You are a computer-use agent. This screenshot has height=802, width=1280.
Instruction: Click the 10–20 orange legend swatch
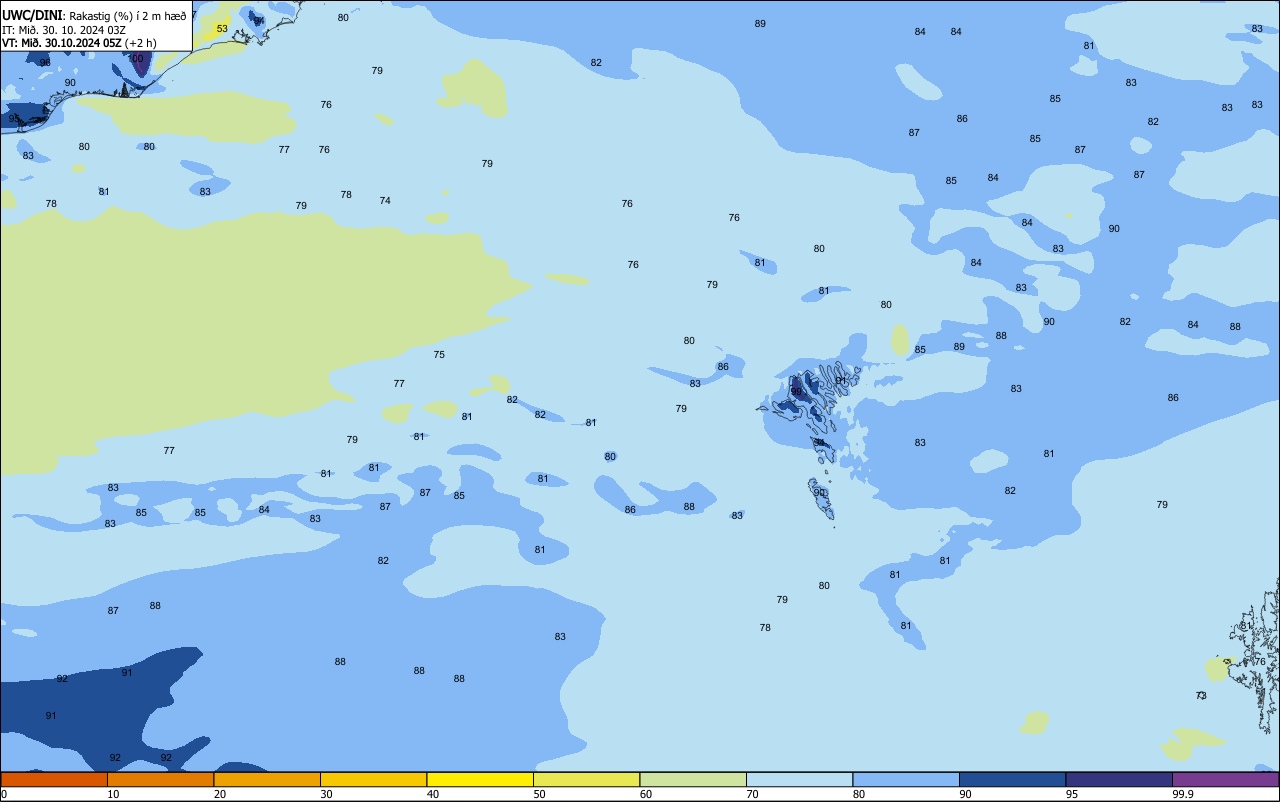tap(161, 779)
